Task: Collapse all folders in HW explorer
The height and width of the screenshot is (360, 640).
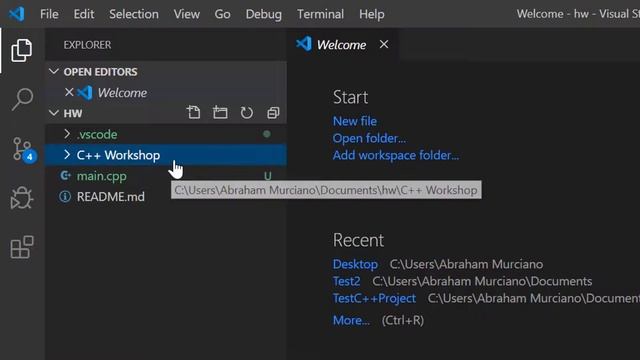Action: pyautogui.click(x=273, y=113)
